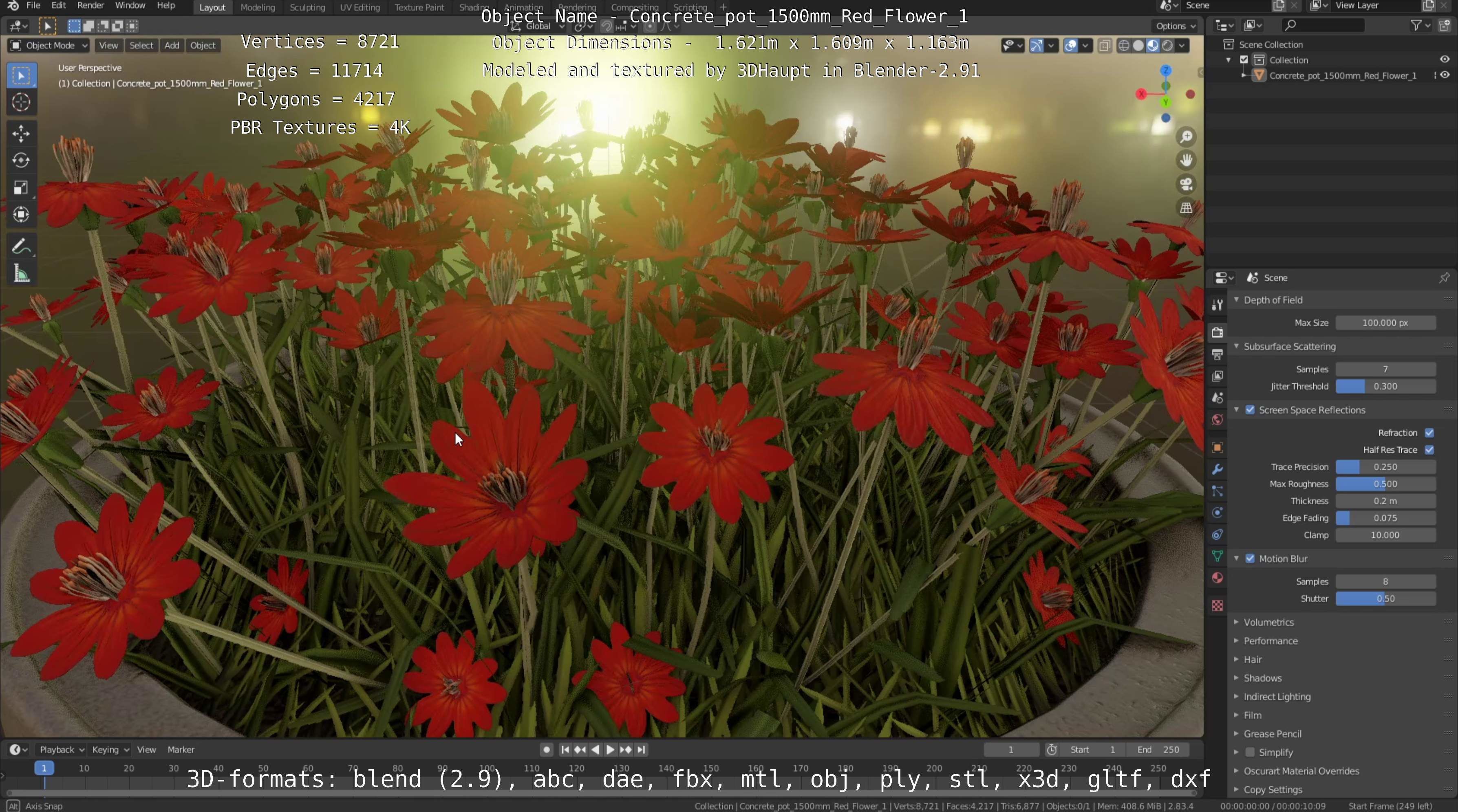Open Output properties tab icon
The width and height of the screenshot is (1458, 812).
click(1218, 355)
